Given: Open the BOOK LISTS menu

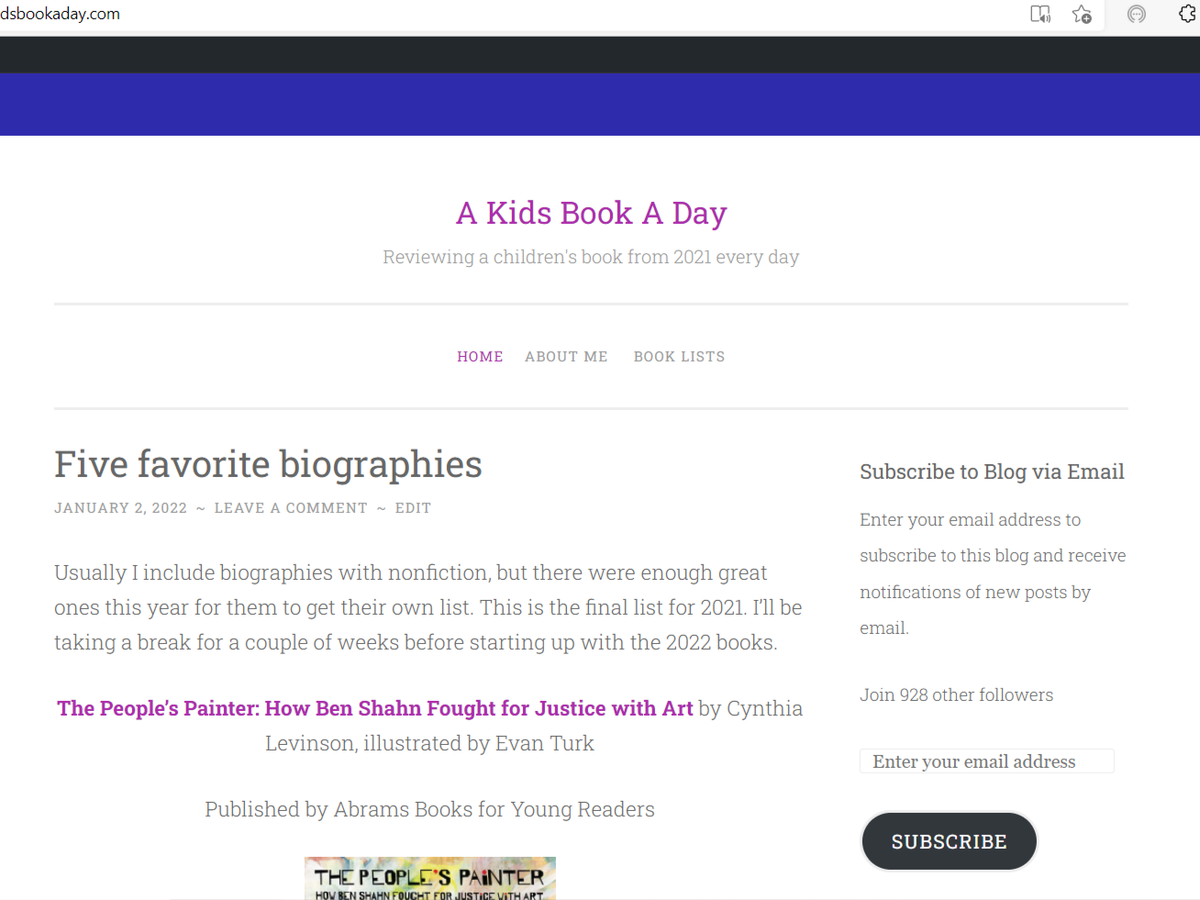Looking at the screenshot, I should (679, 357).
